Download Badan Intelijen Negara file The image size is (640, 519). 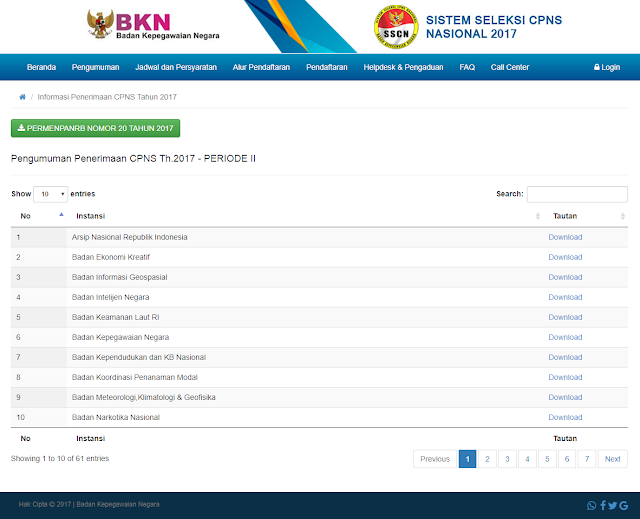[565, 297]
